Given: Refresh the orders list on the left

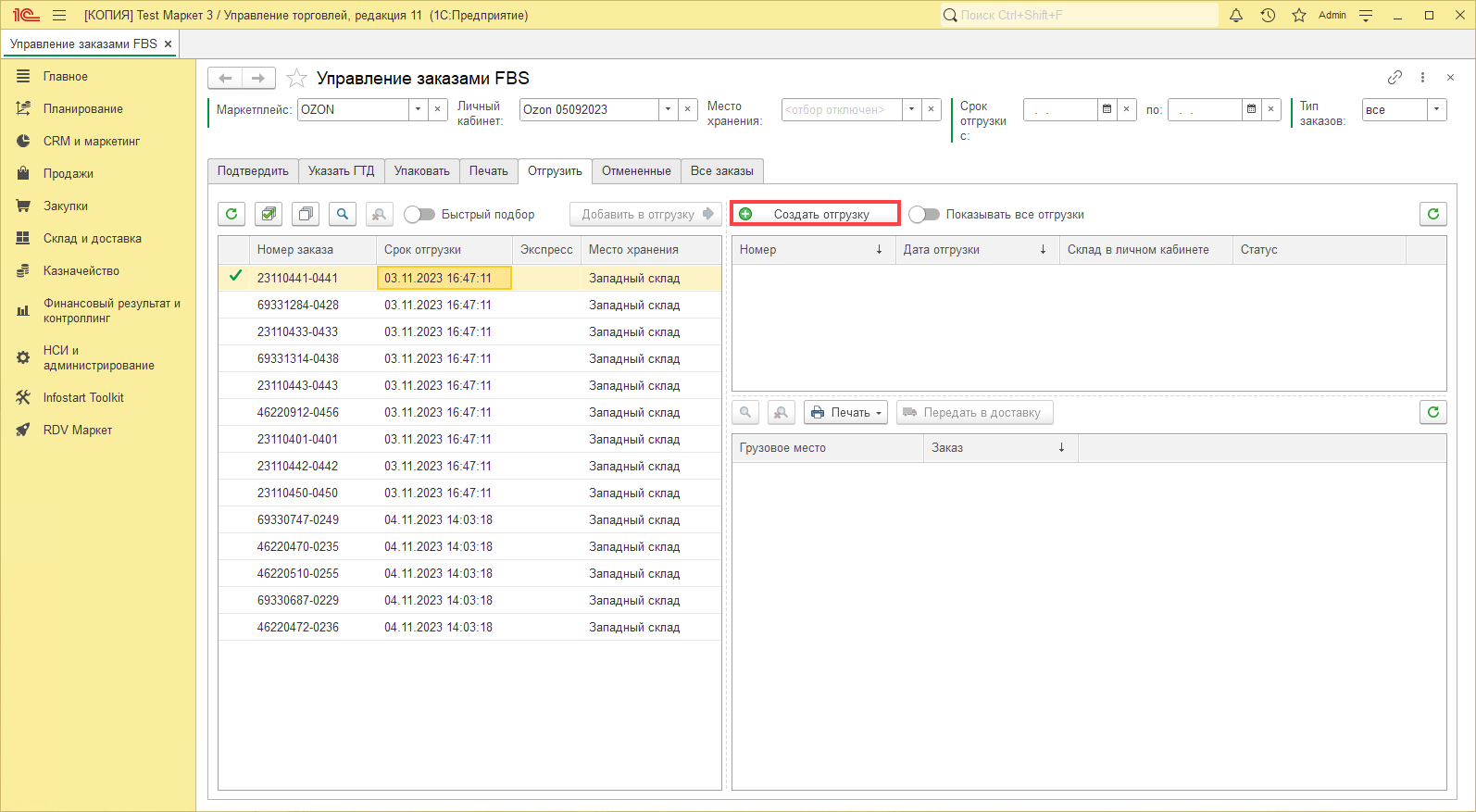Looking at the screenshot, I should tap(231, 214).
